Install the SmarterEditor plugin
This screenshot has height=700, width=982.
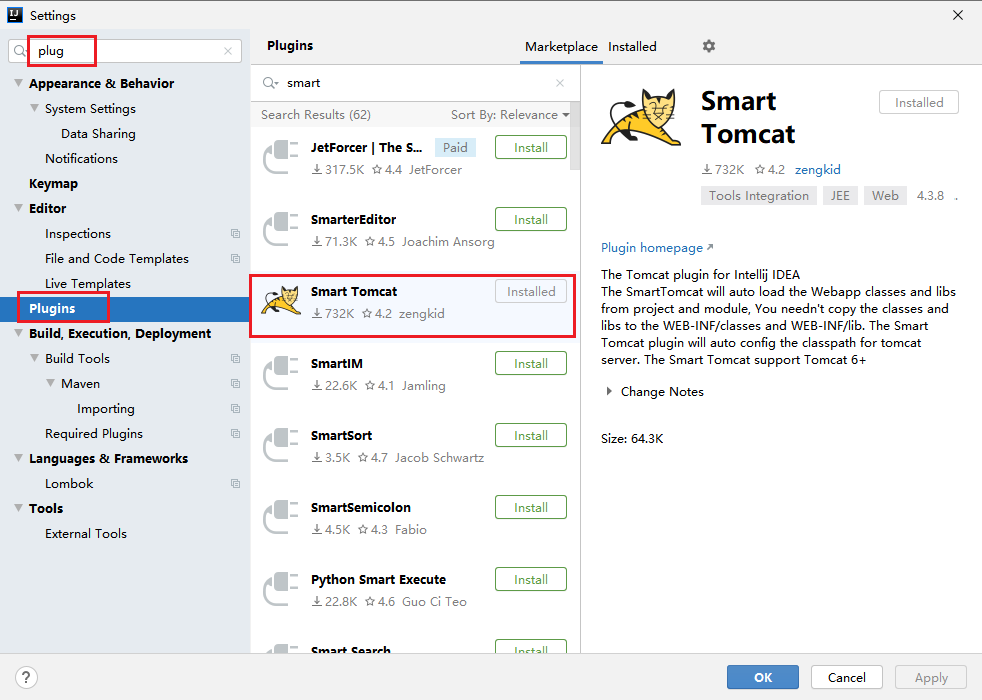(x=530, y=220)
